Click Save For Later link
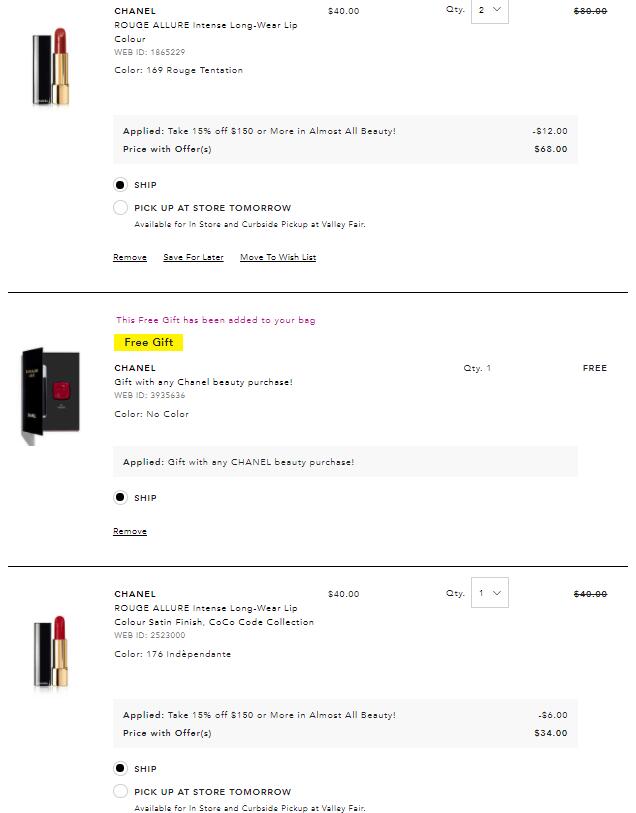 coord(193,258)
